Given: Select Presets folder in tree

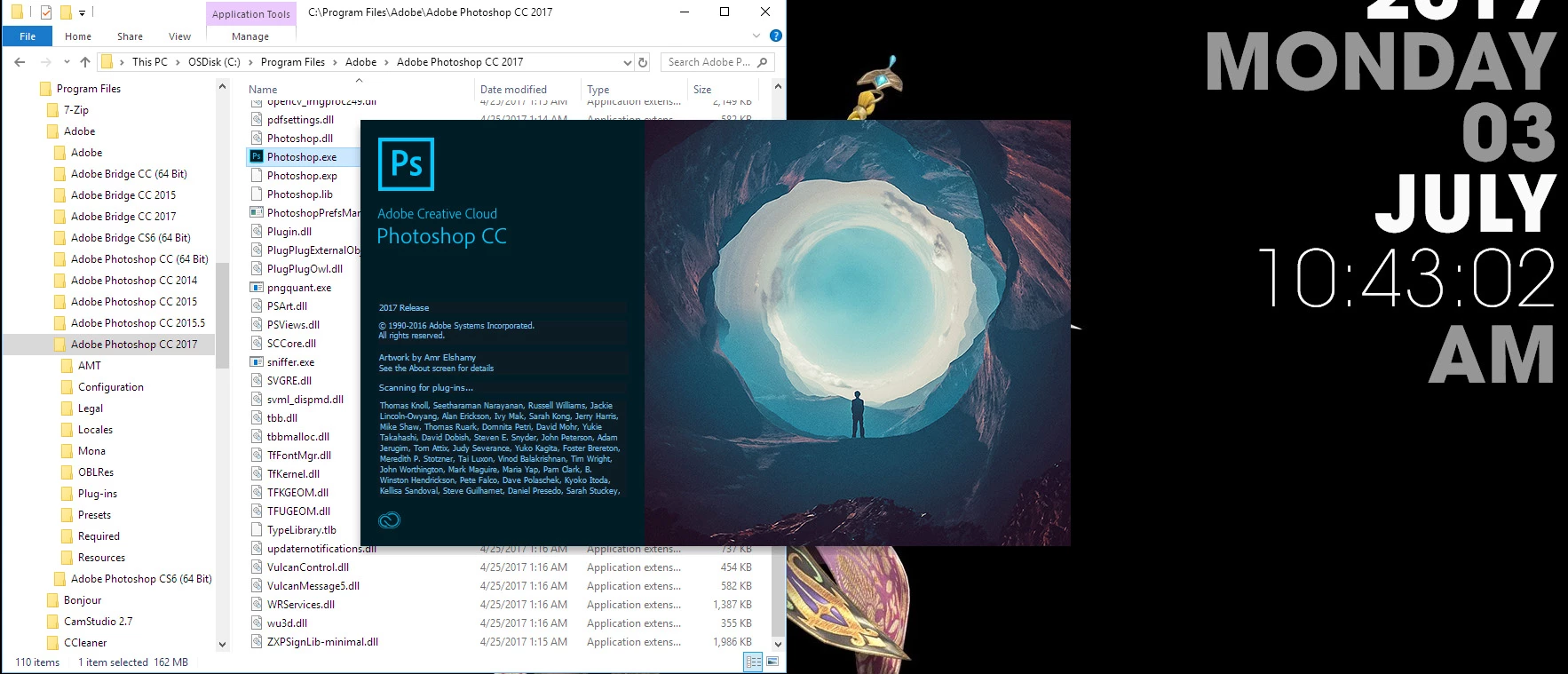Looking at the screenshot, I should coord(94,515).
